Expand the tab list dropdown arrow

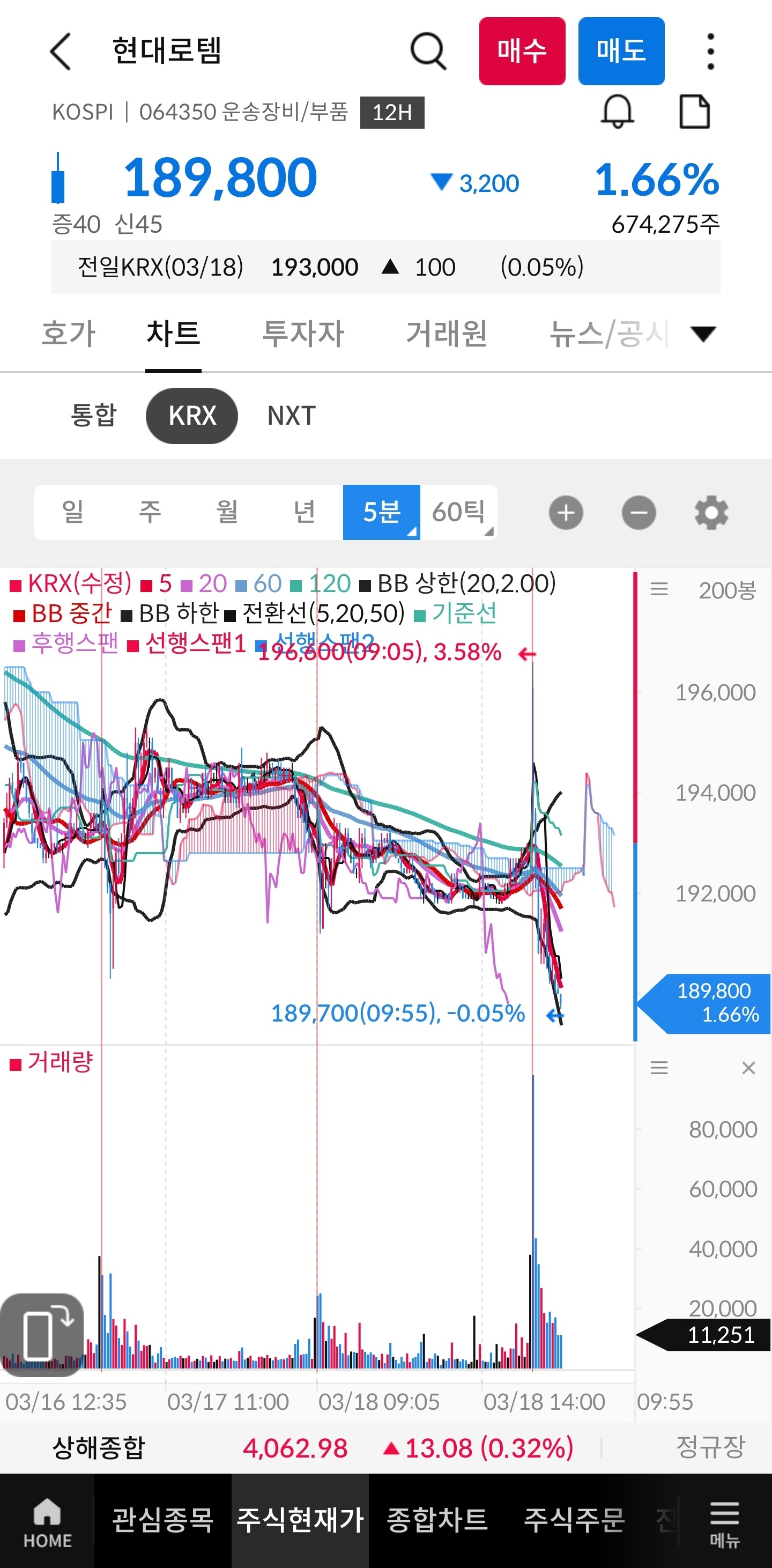click(x=703, y=334)
